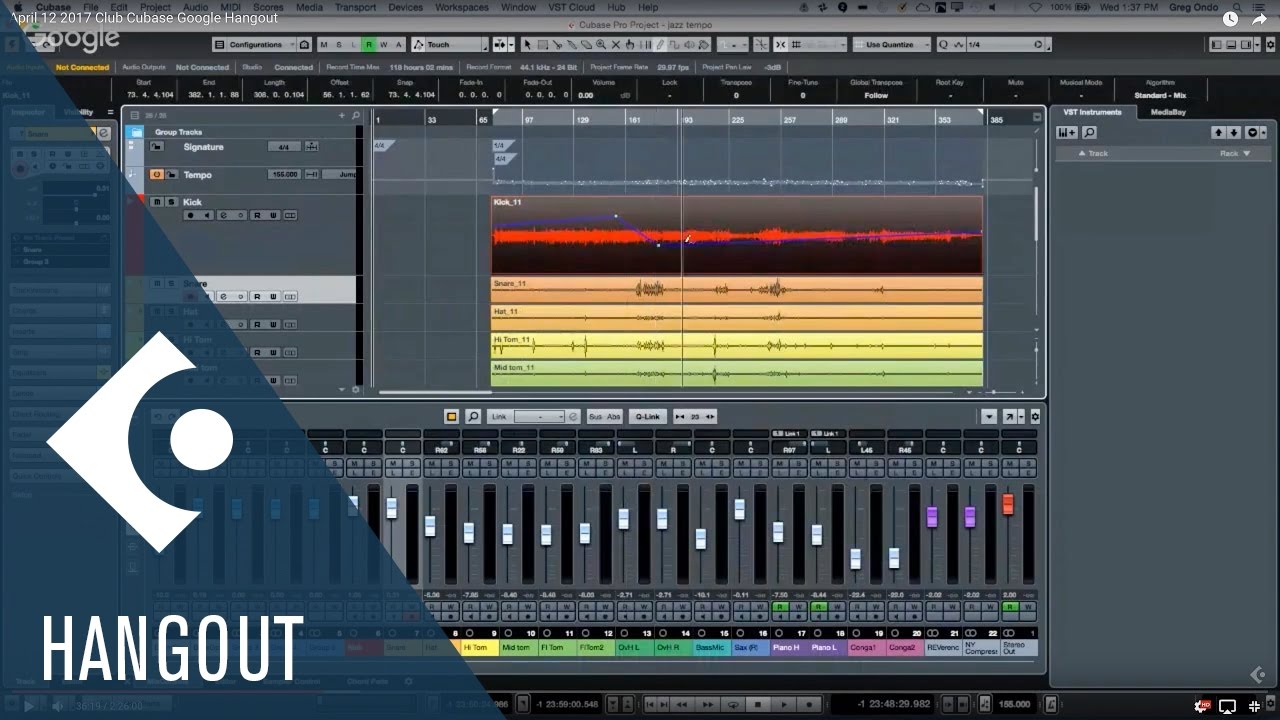Switch to the MediaBay tab
The width and height of the screenshot is (1280, 720).
coord(1167,112)
